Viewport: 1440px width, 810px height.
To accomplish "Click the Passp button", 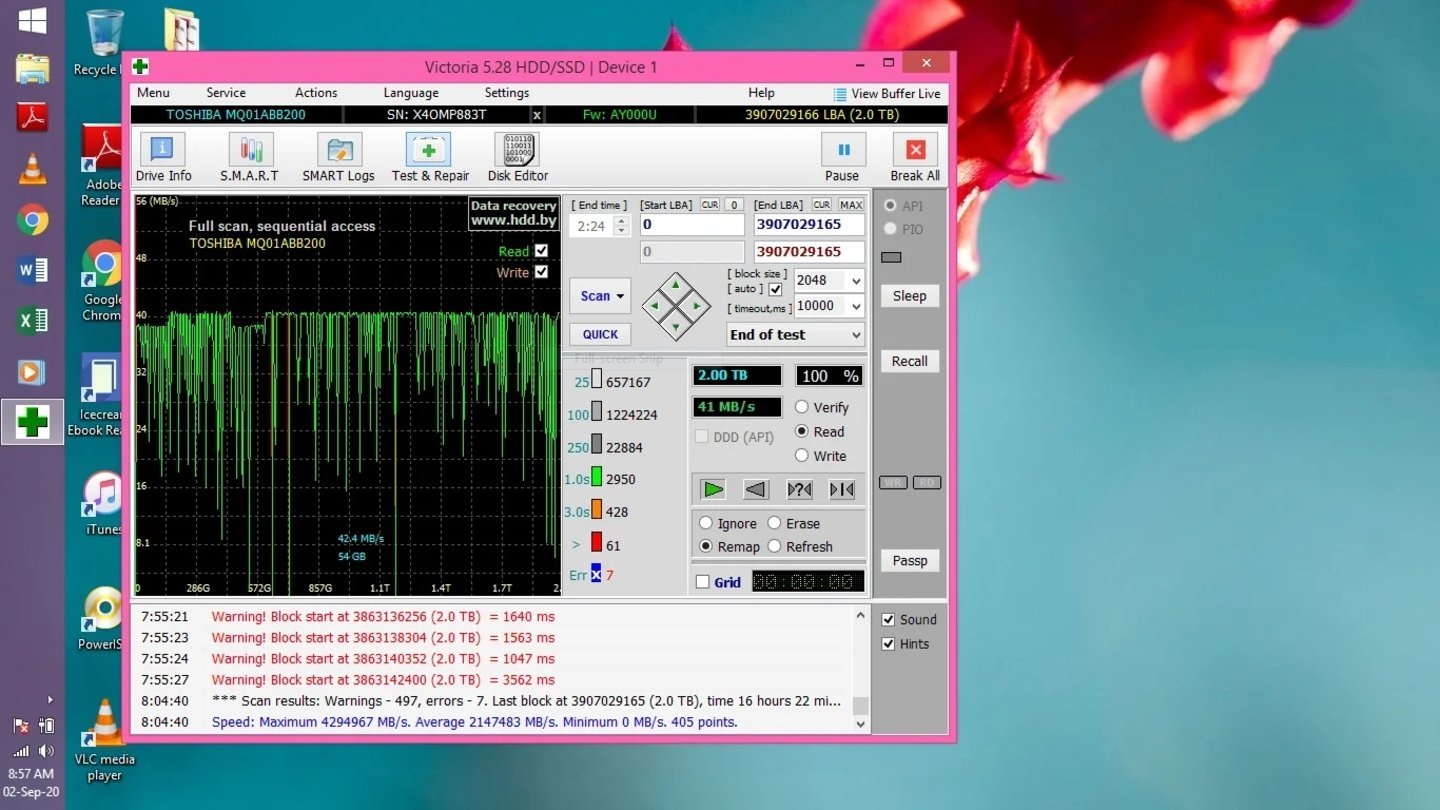I will [909, 560].
